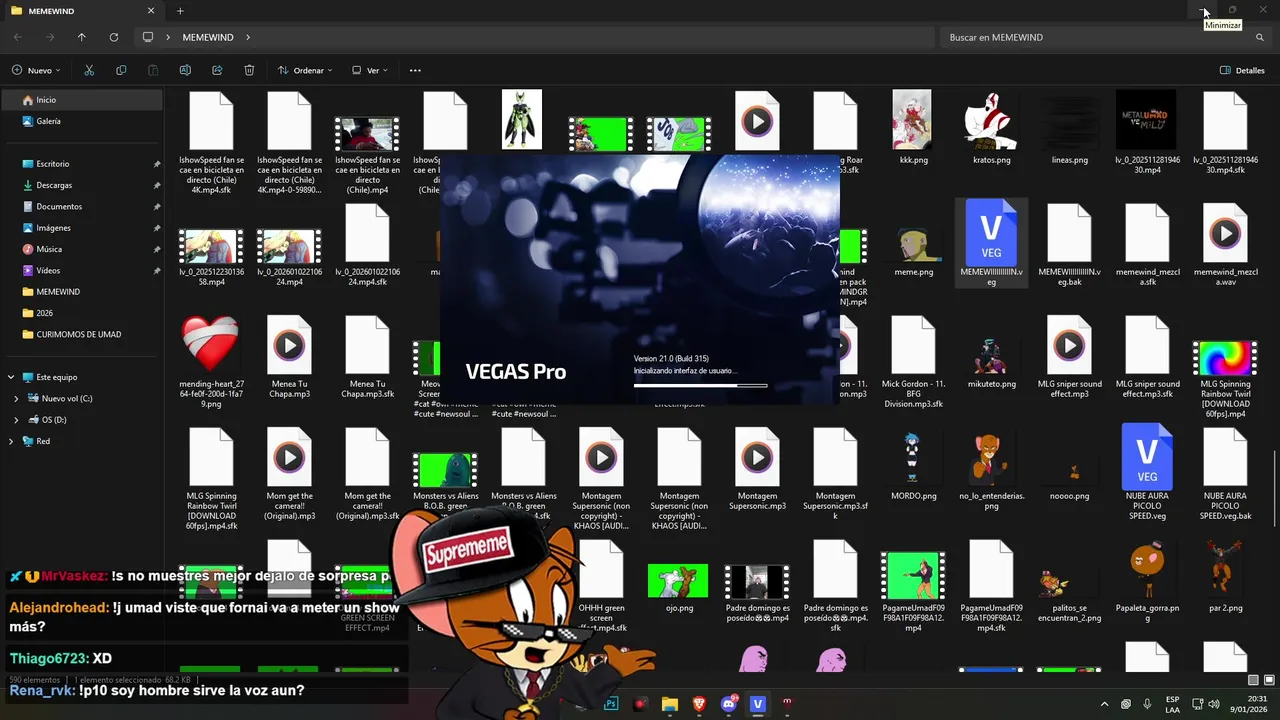Open Photoshop from the taskbar
The height and width of the screenshot is (720, 1280).
point(611,704)
